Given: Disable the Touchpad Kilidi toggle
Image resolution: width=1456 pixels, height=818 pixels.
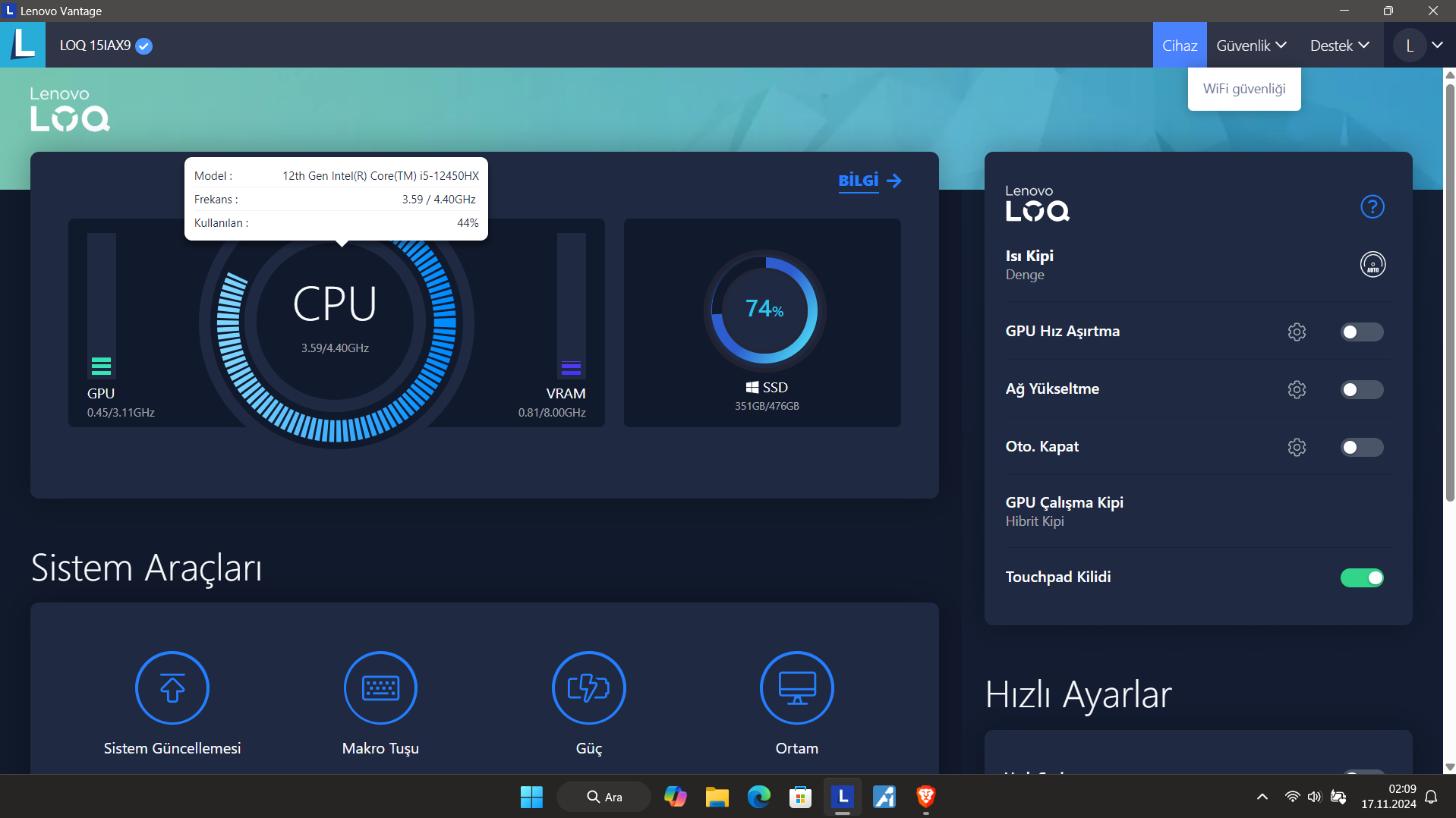Looking at the screenshot, I should (x=1361, y=577).
